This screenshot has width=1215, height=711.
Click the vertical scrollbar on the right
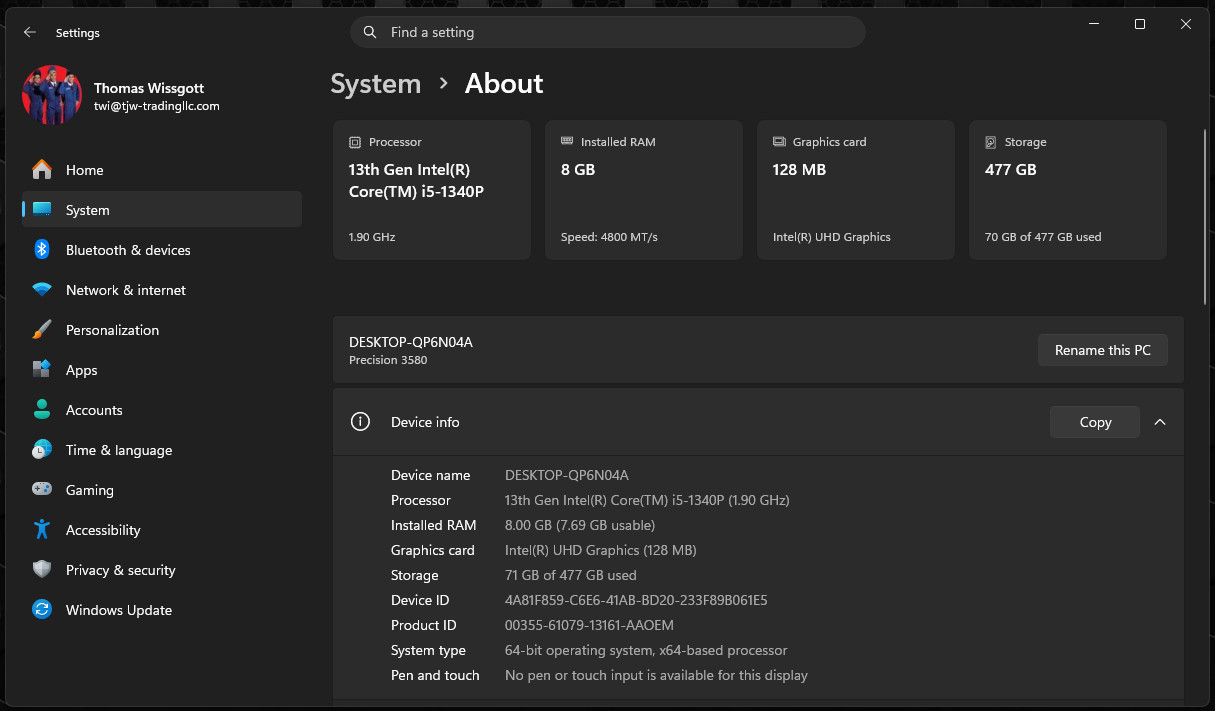coord(1206,215)
